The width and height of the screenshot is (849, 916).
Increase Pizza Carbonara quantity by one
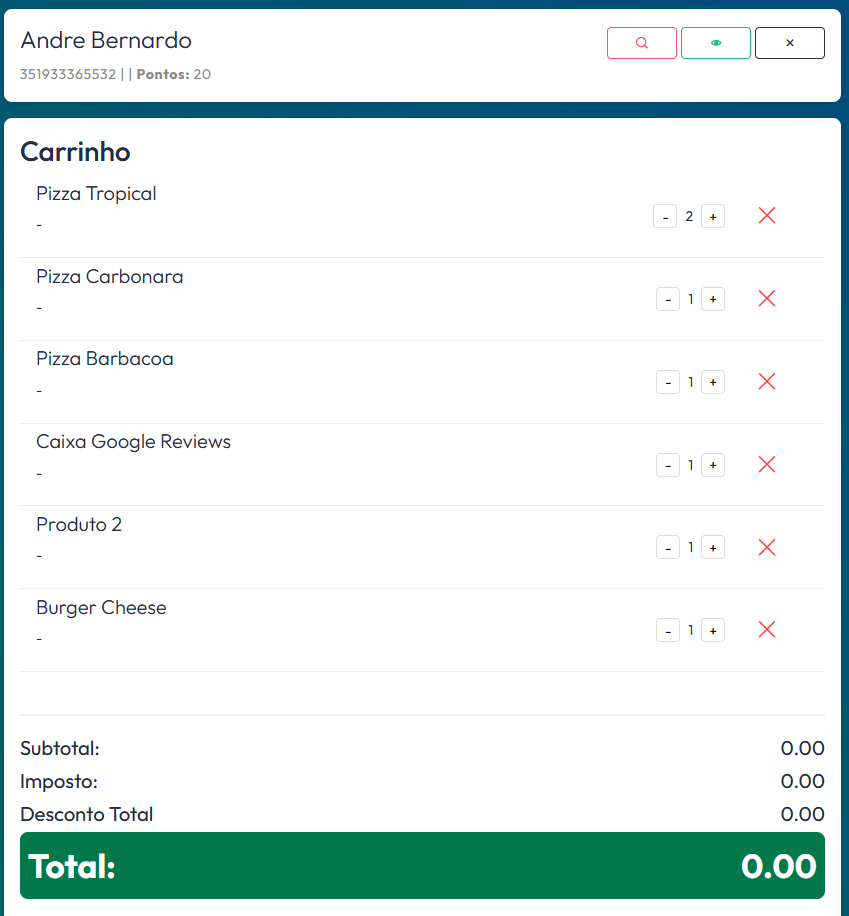pyautogui.click(x=713, y=299)
